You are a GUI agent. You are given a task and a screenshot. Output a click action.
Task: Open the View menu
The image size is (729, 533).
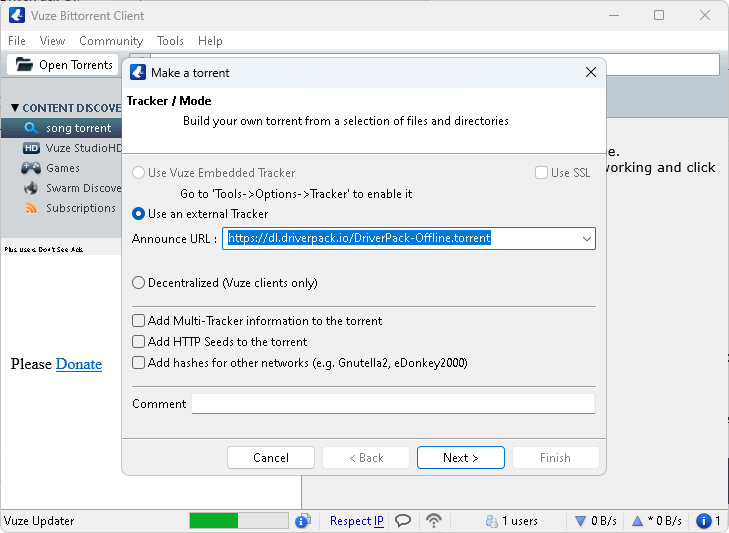(x=52, y=41)
